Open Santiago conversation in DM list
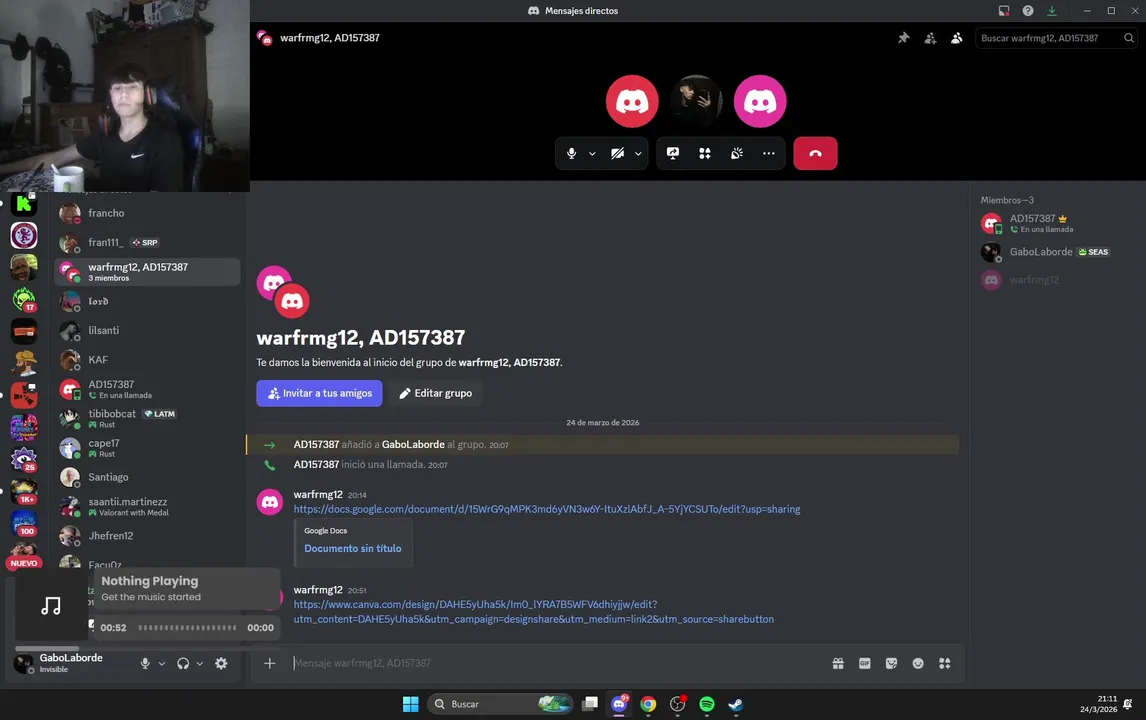Image resolution: width=1146 pixels, height=720 pixels. point(147,477)
